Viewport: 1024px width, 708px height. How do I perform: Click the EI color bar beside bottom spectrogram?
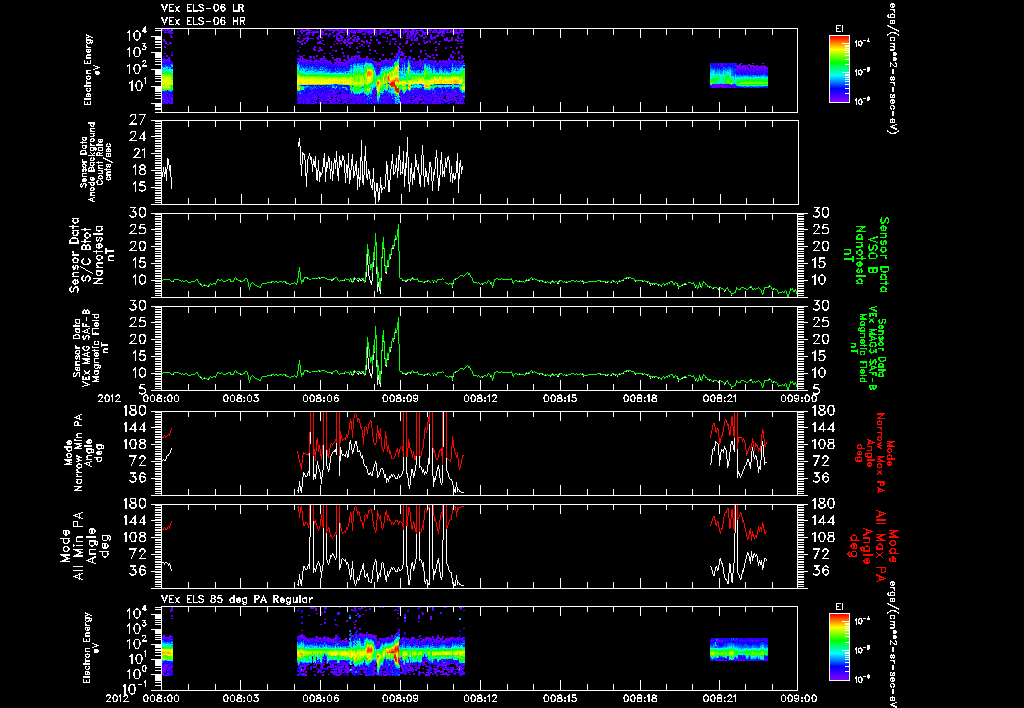[839, 649]
